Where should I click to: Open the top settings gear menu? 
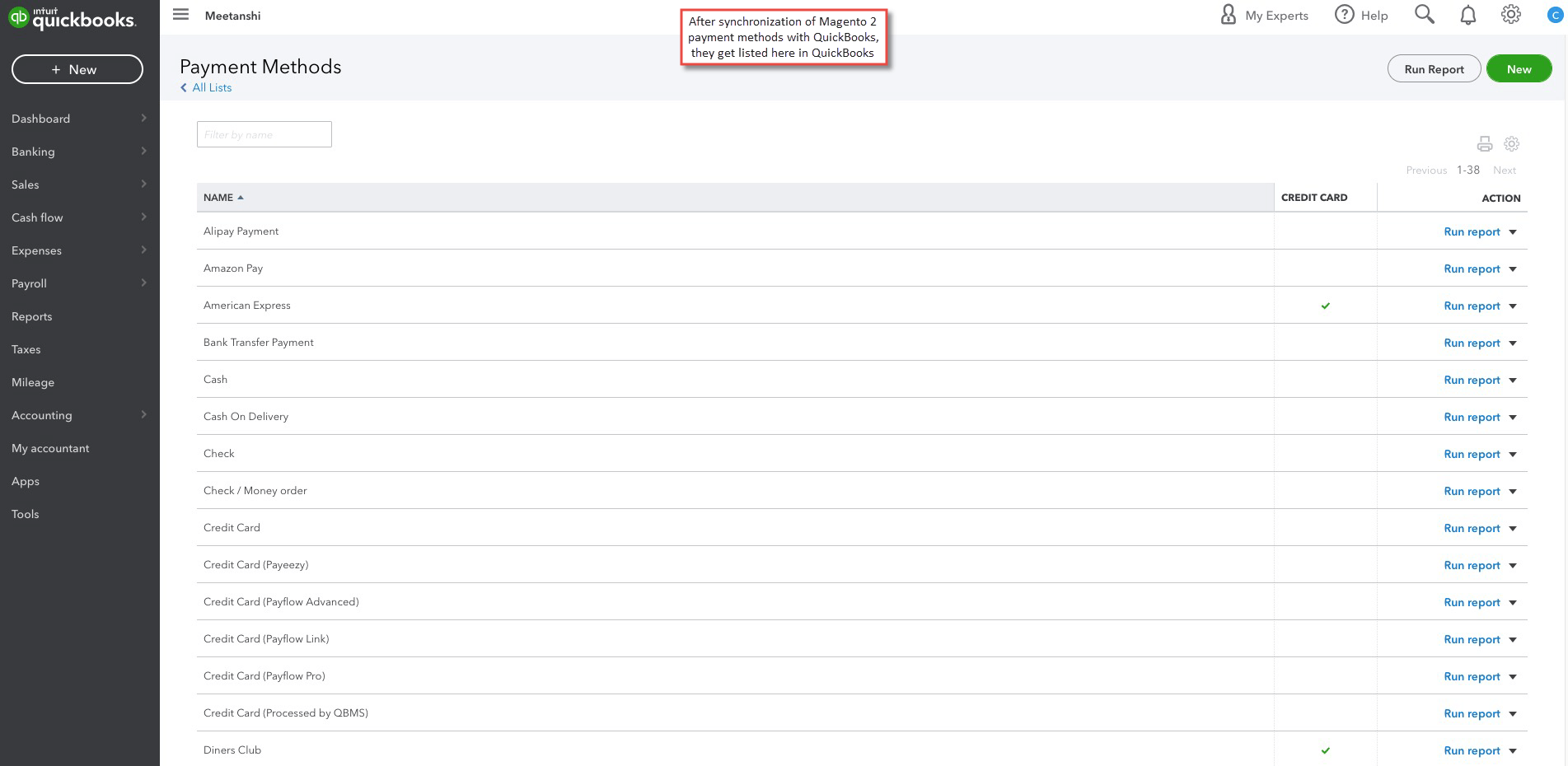[1511, 15]
